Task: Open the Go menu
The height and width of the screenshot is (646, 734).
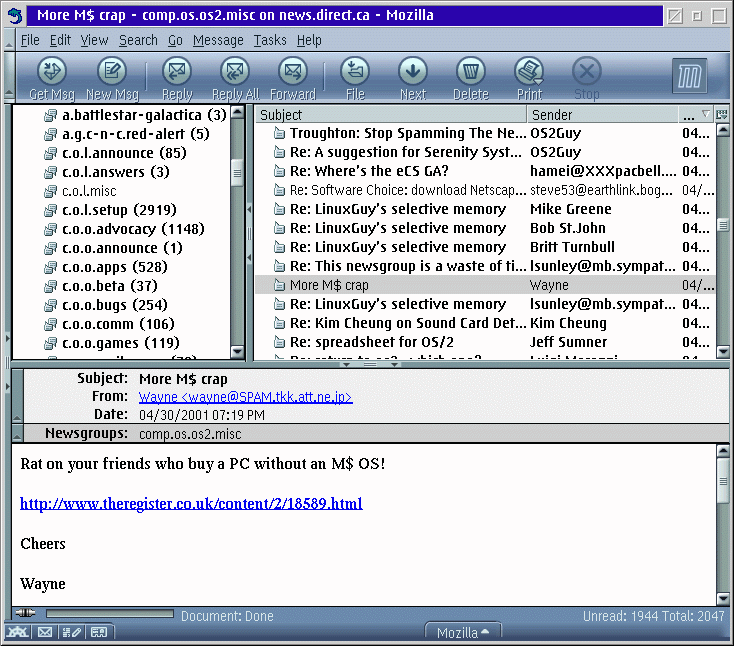Action: pyautogui.click(x=175, y=40)
